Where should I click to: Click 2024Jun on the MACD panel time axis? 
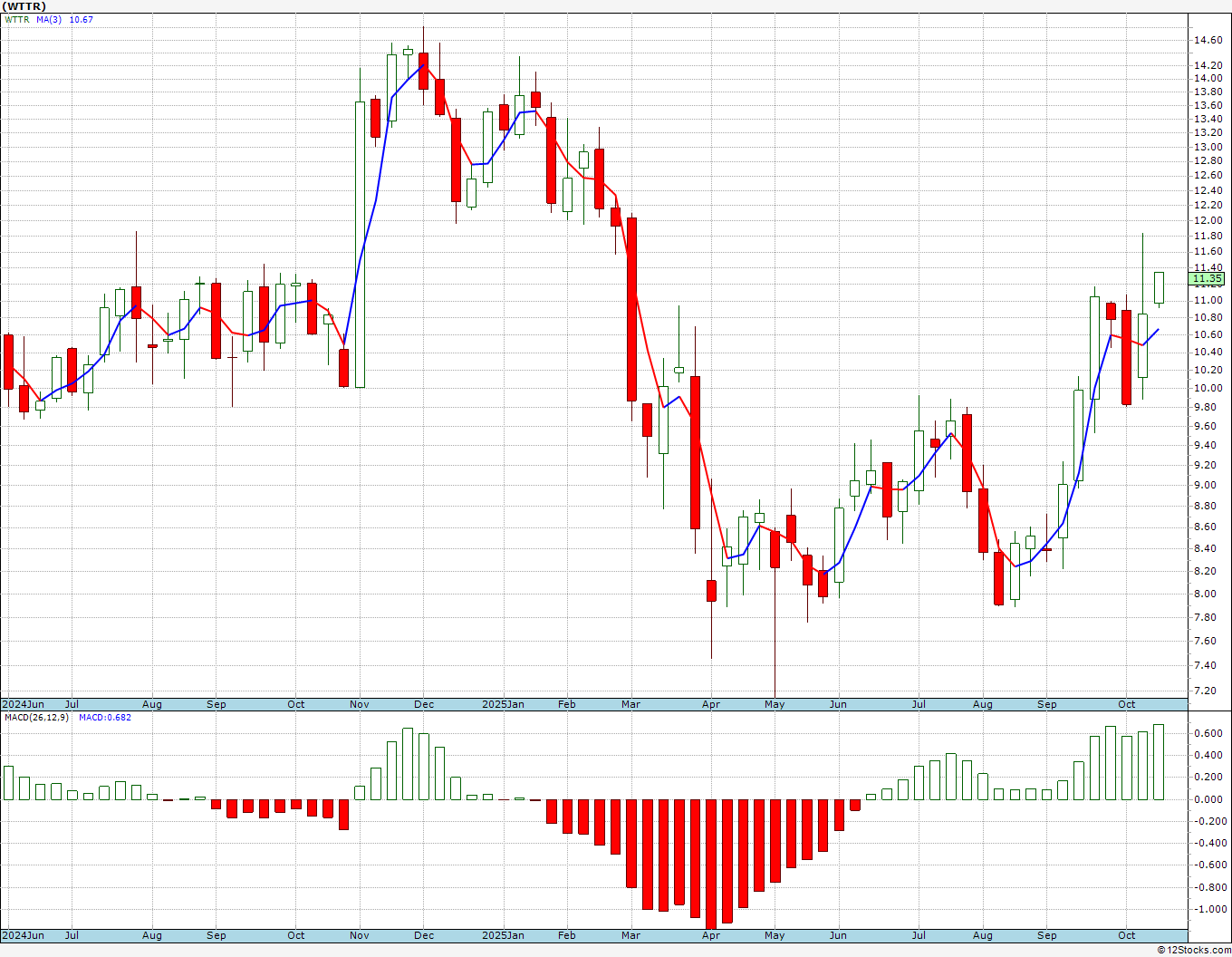coord(23,935)
